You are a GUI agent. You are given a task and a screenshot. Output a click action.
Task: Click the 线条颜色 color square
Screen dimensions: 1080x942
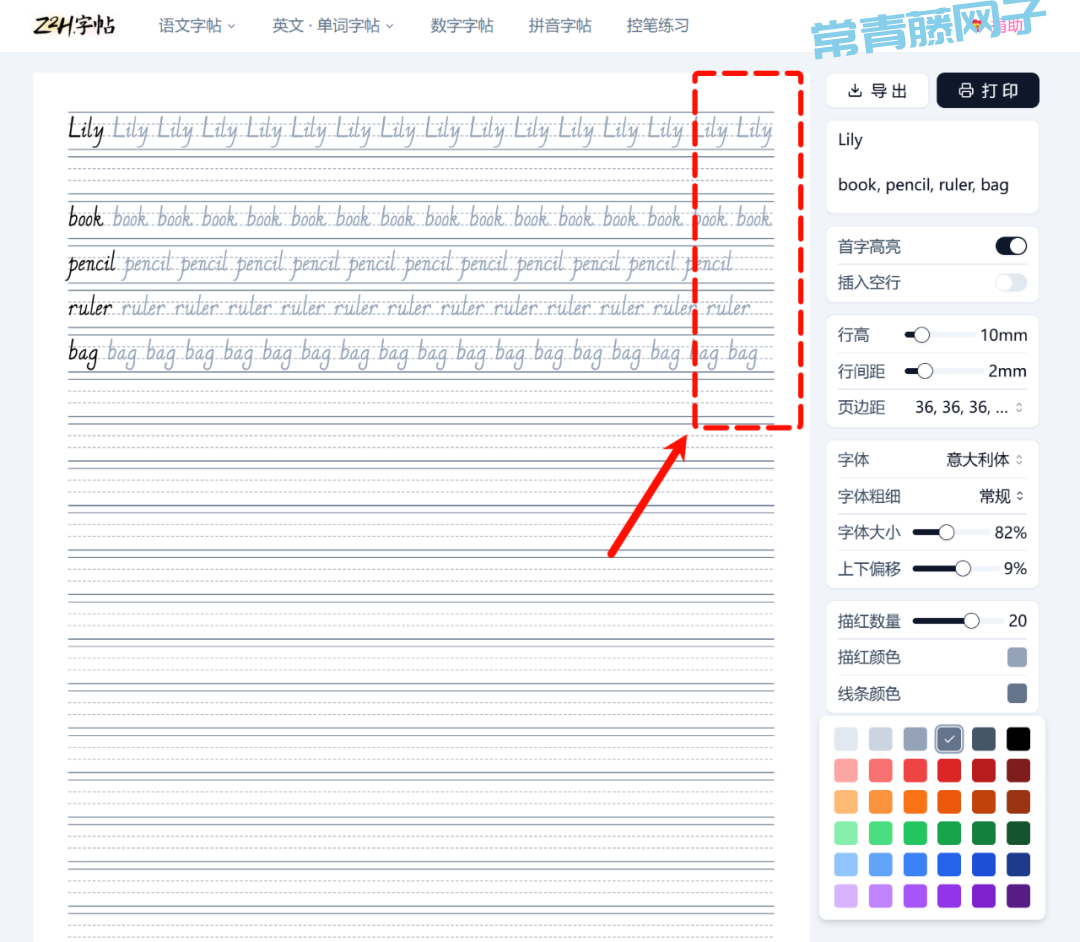click(x=1016, y=693)
